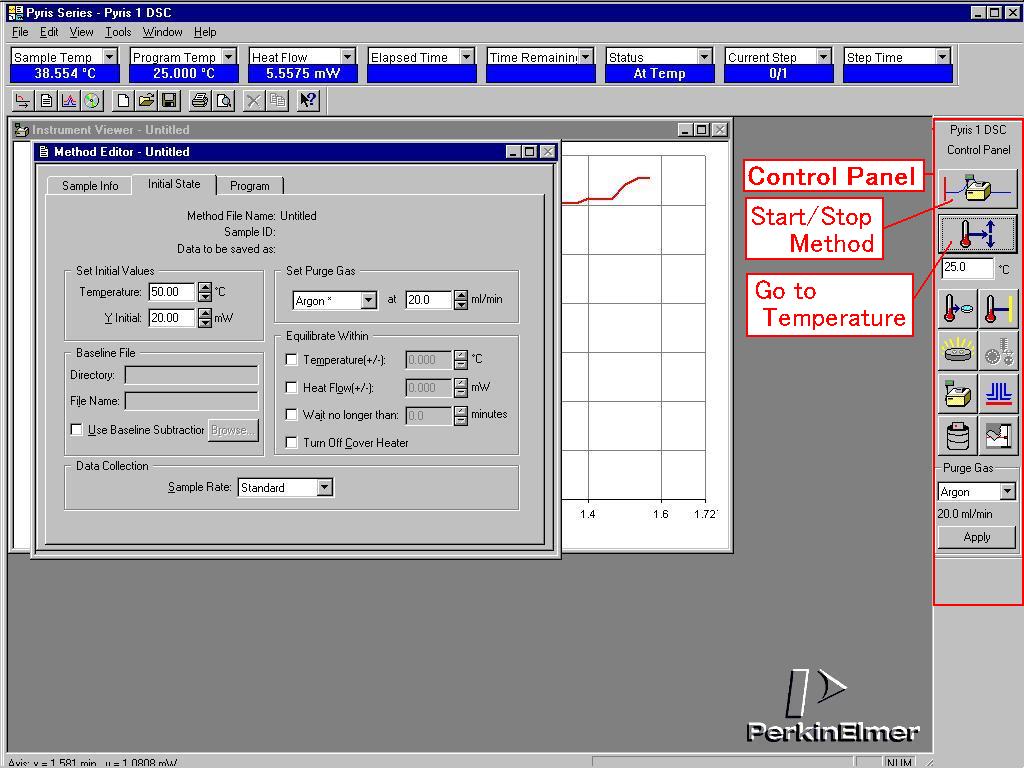Open the Time Remaining status dropdown
1024x768 pixels.
[586, 57]
